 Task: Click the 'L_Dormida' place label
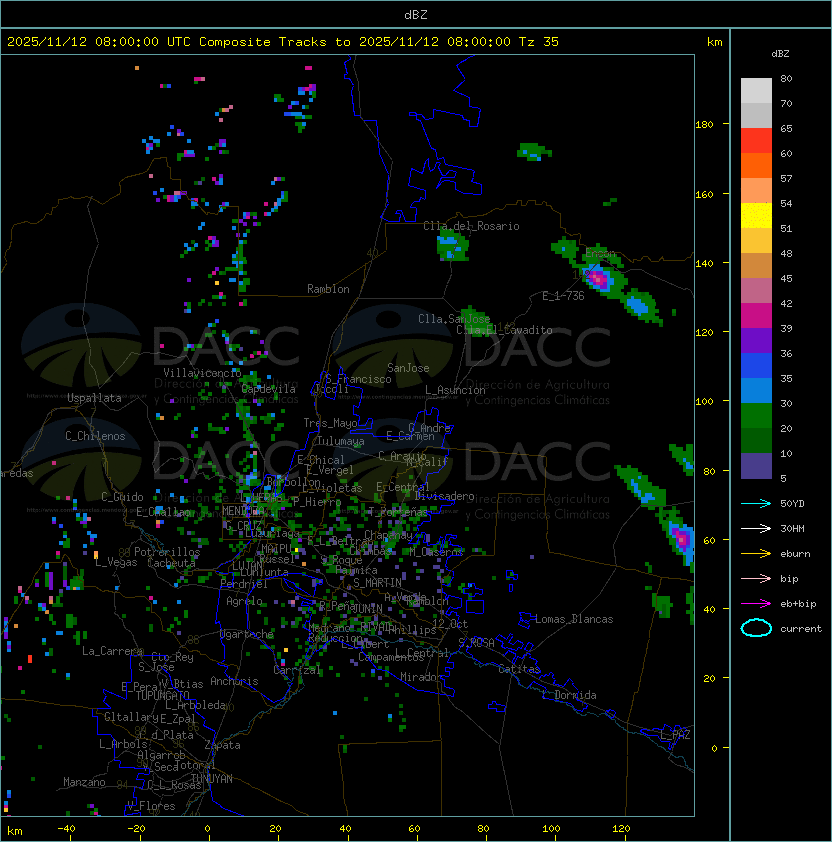click(x=569, y=695)
